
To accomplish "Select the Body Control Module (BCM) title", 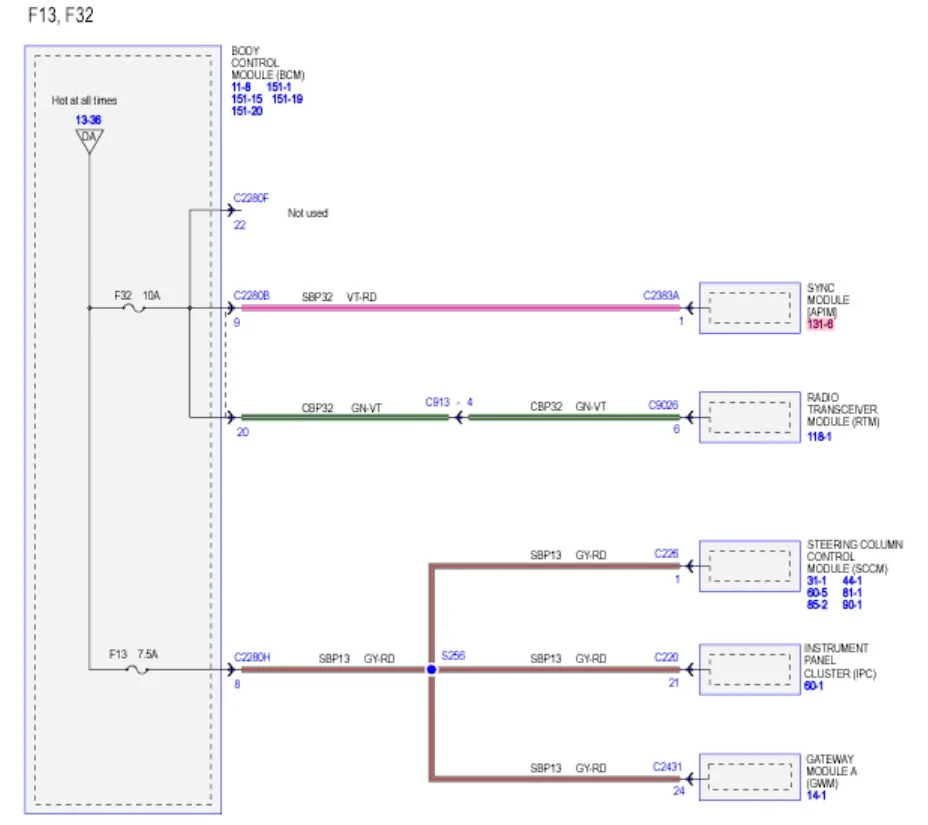I will tap(268, 63).
